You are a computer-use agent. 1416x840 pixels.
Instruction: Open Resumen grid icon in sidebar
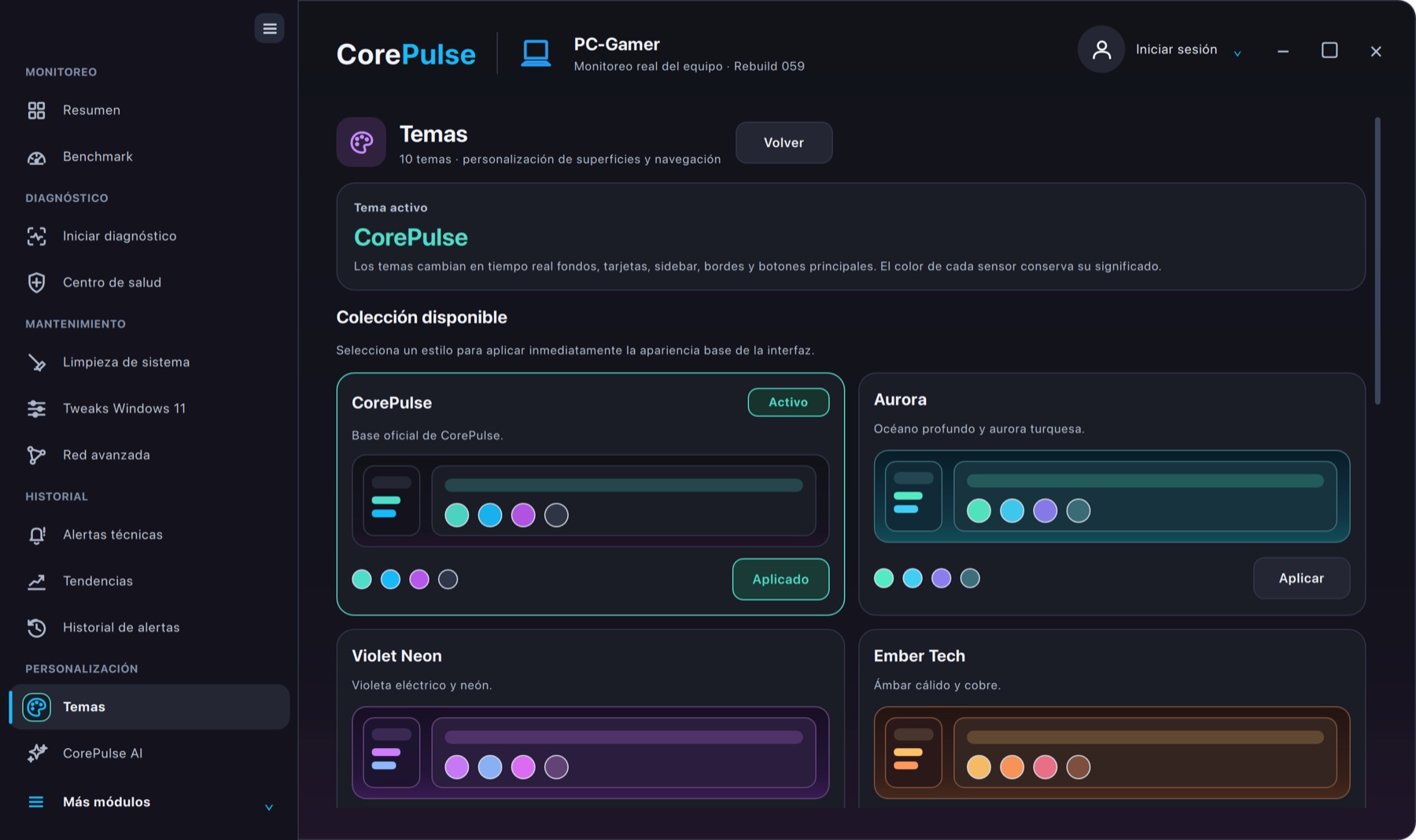(x=36, y=110)
